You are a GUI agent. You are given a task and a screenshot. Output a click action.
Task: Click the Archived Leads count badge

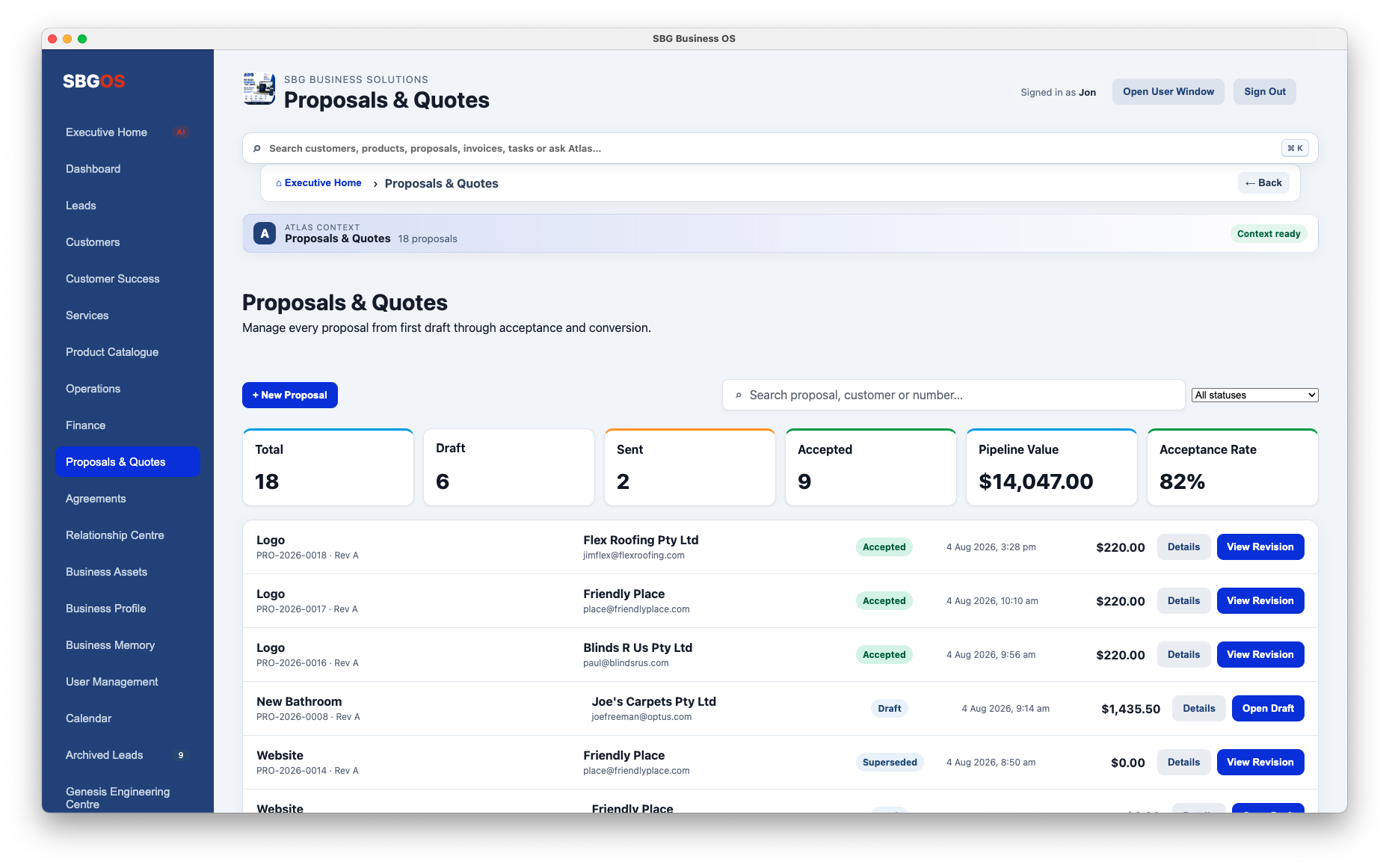tap(180, 755)
